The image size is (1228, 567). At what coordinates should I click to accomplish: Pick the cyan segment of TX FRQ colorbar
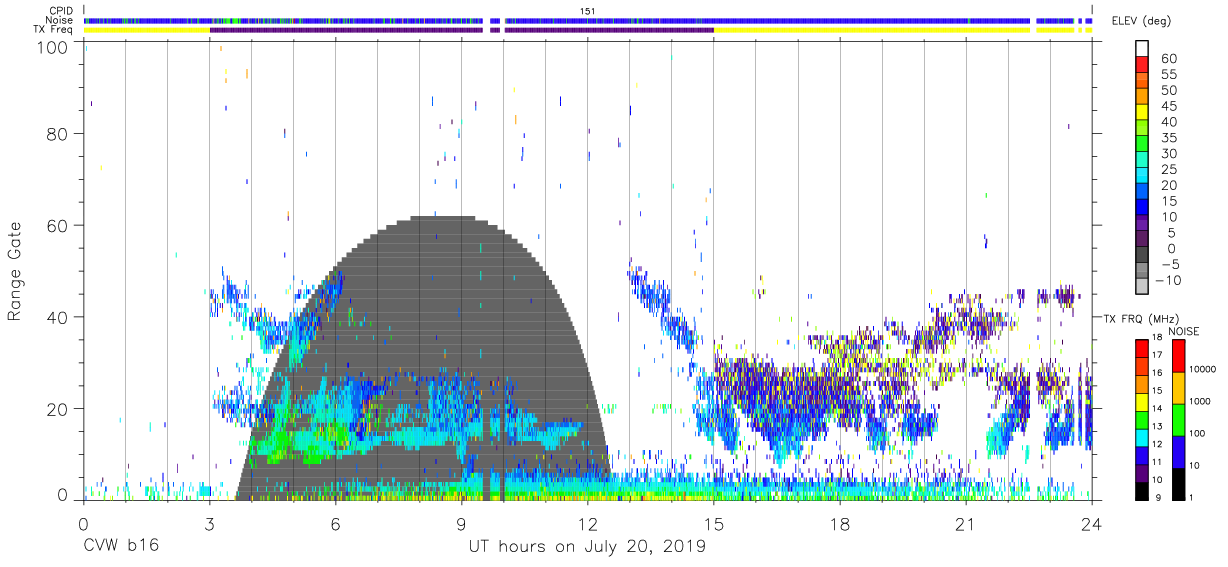pyautogui.click(x=1143, y=436)
